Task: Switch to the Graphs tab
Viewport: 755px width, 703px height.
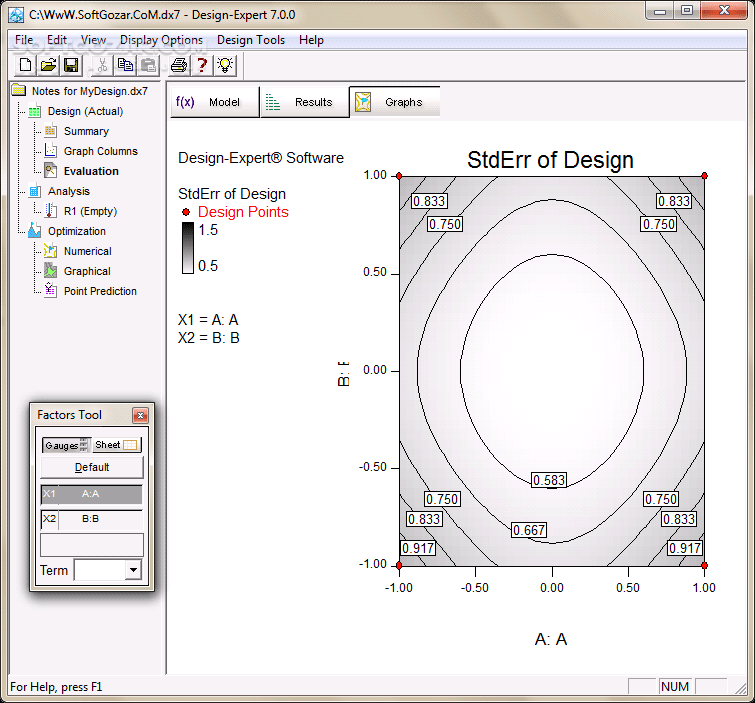Action: 395,102
